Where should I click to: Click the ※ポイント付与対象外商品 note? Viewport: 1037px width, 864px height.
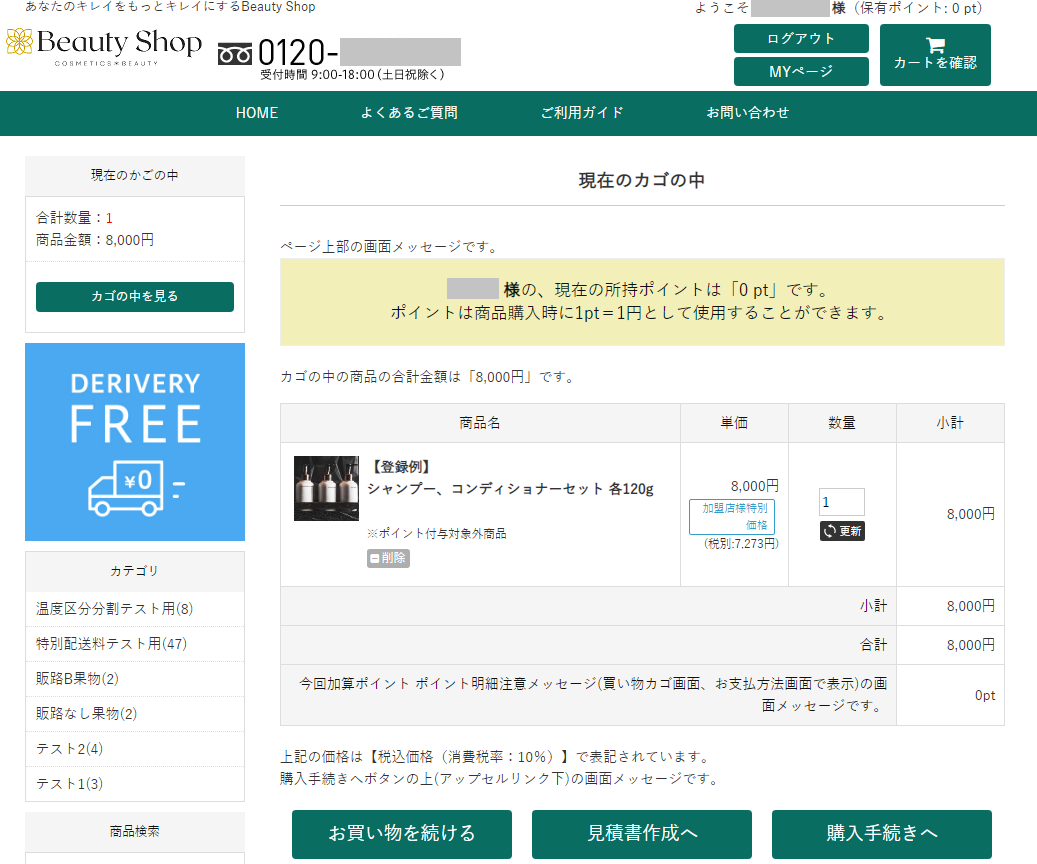coord(436,534)
